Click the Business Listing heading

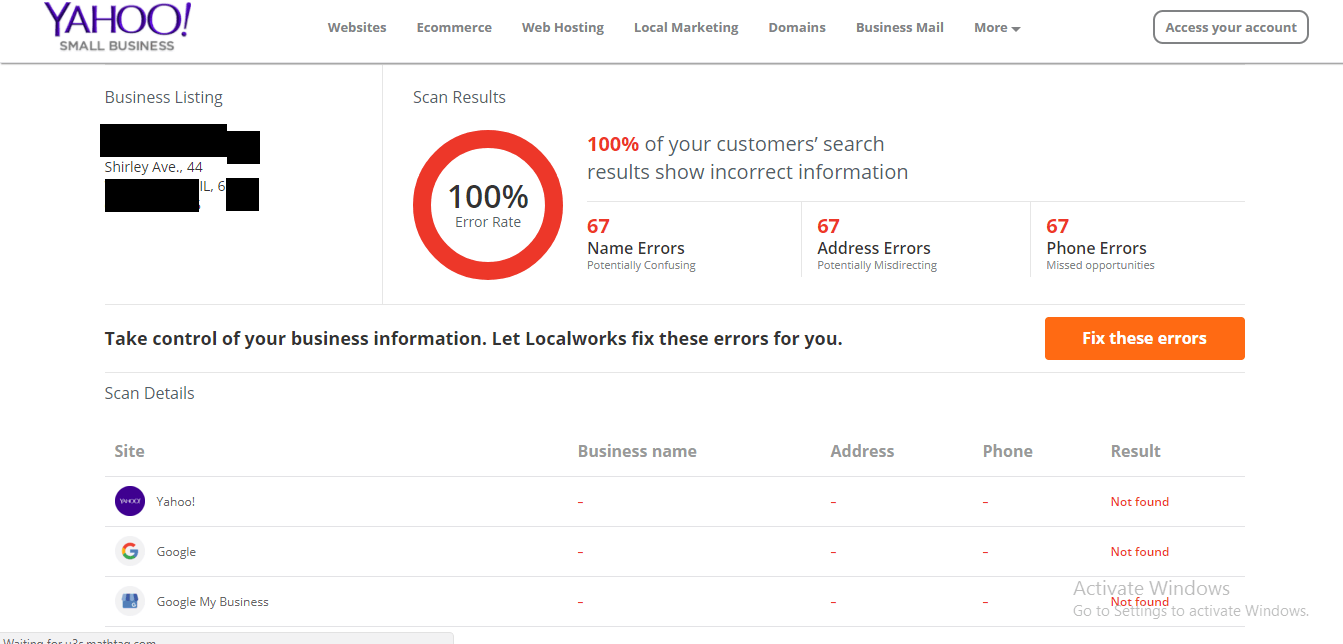point(164,97)
